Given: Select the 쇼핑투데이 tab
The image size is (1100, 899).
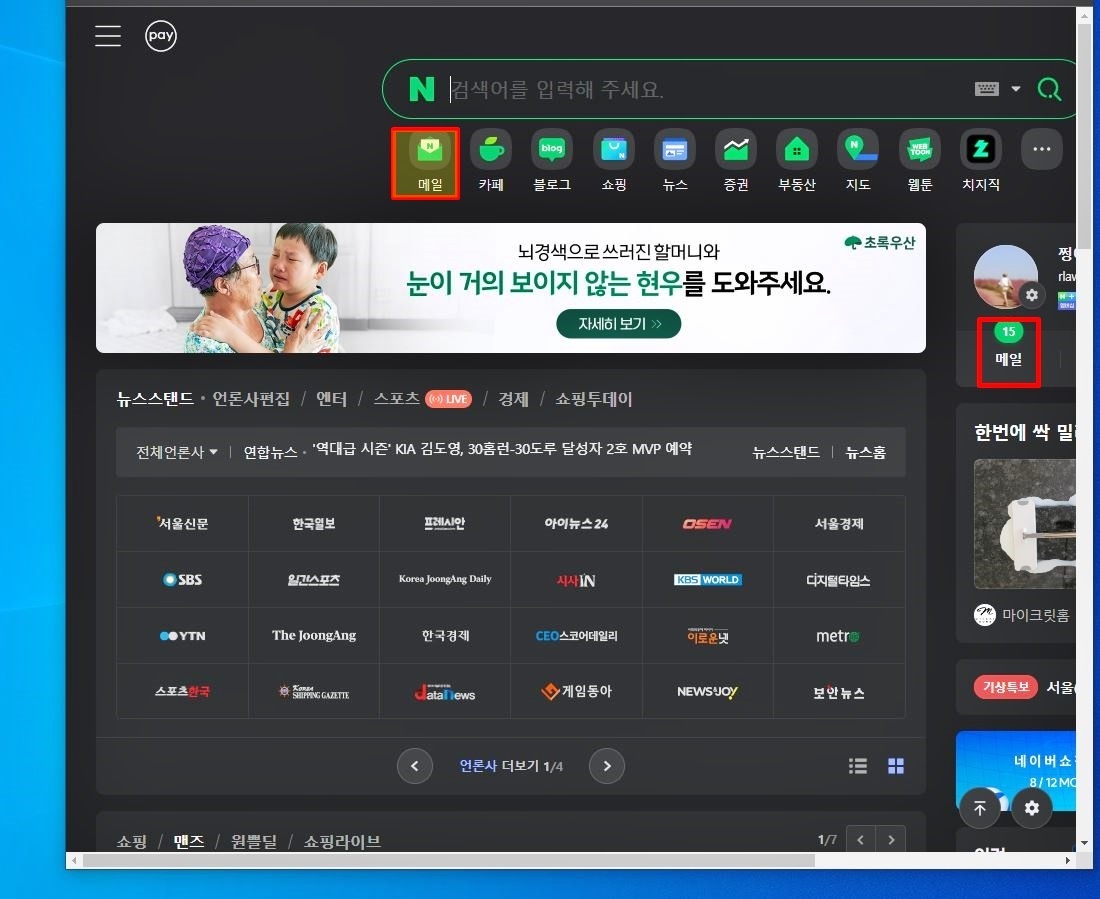Looking at the screenshot, I should point(593,399).
